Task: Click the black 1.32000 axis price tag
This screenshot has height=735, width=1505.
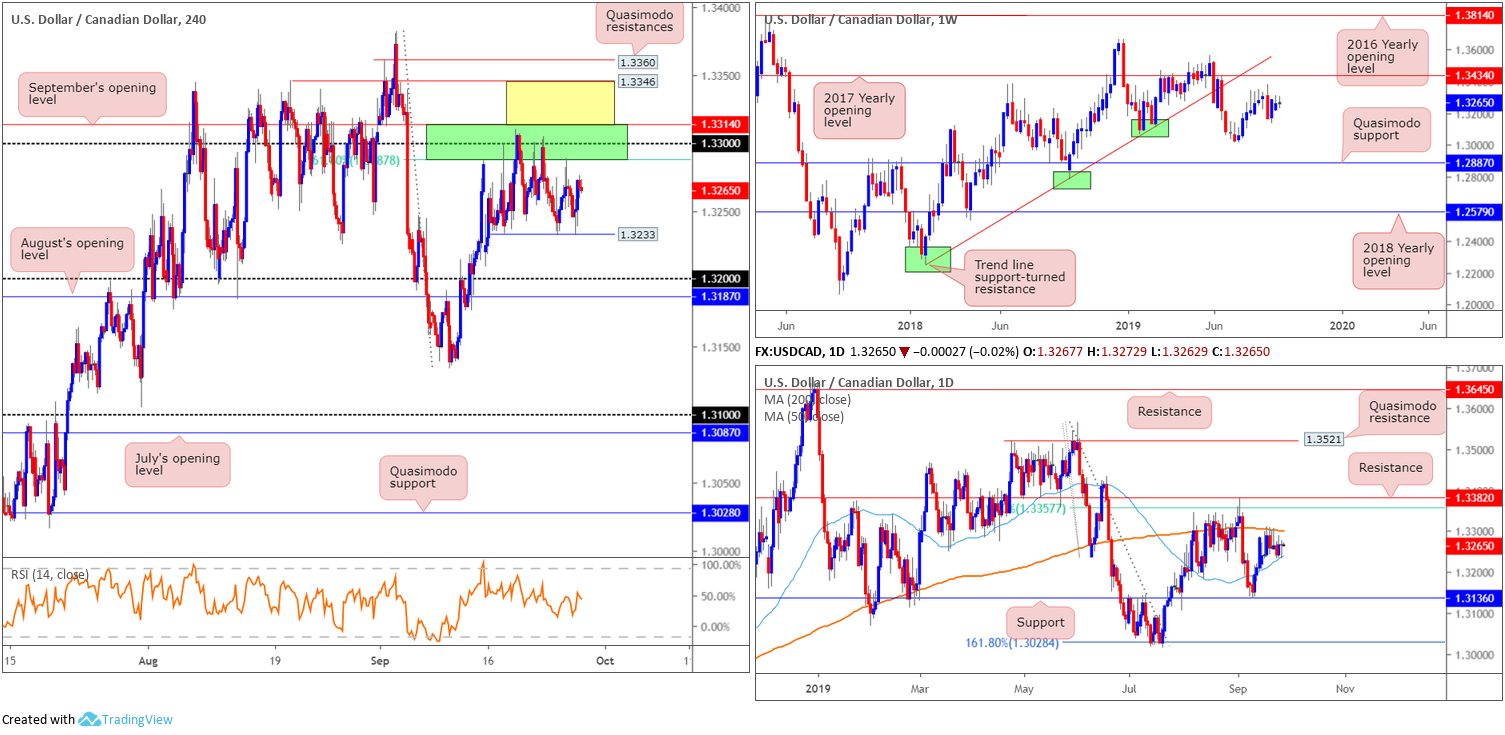Action: point(718,278)
